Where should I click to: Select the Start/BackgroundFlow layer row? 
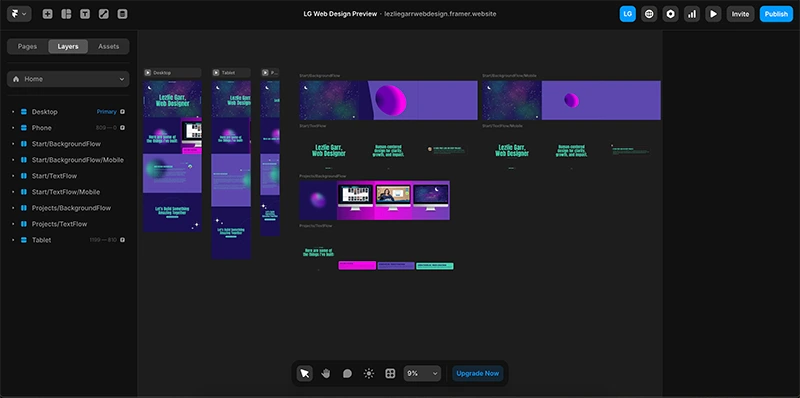(x=68, y=144)
